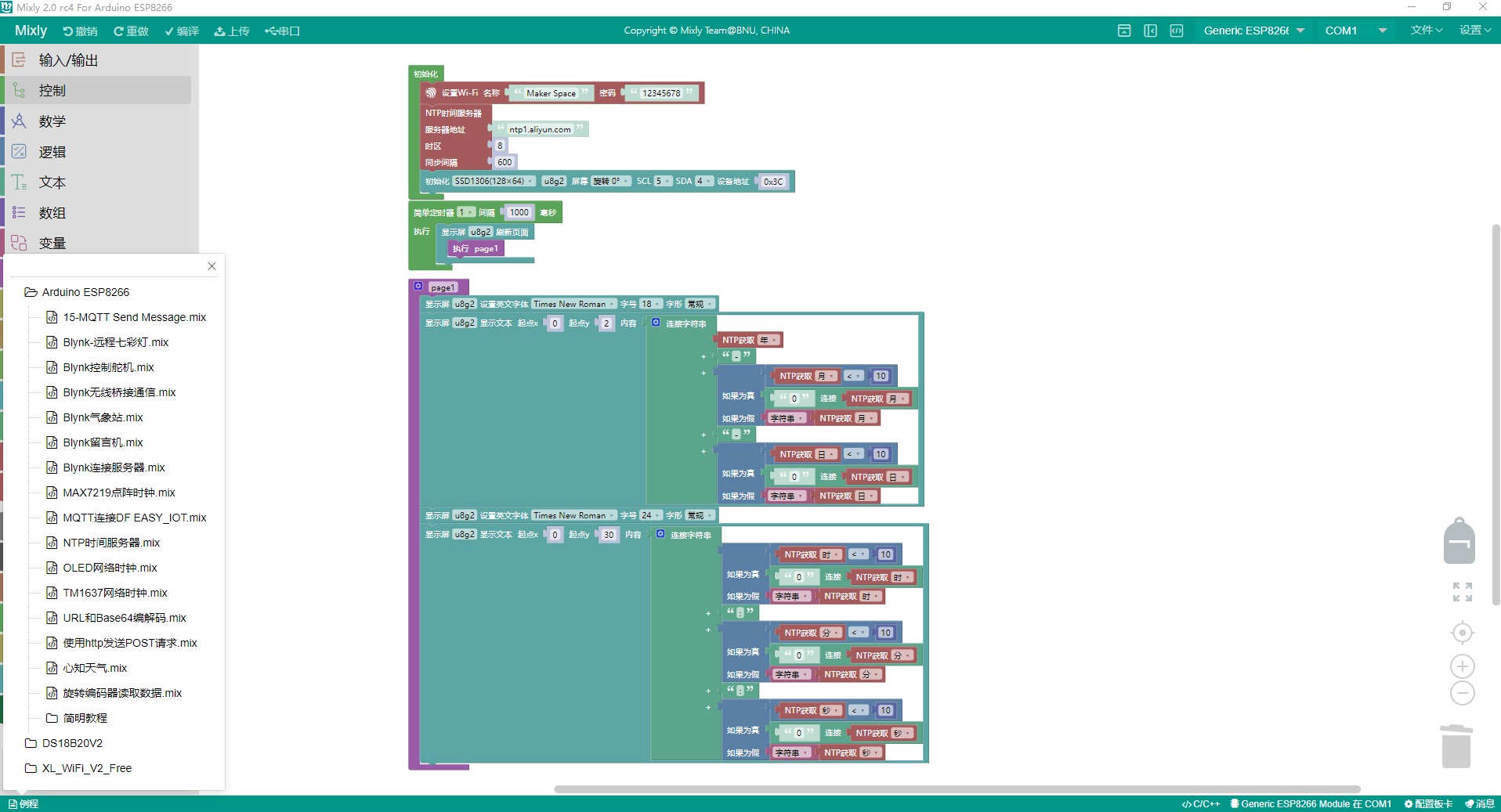Viewport: 1501px width, 812px height.
Task: Open 使用http发送POST请求.mix example
Action: click(x=121, y=643)
